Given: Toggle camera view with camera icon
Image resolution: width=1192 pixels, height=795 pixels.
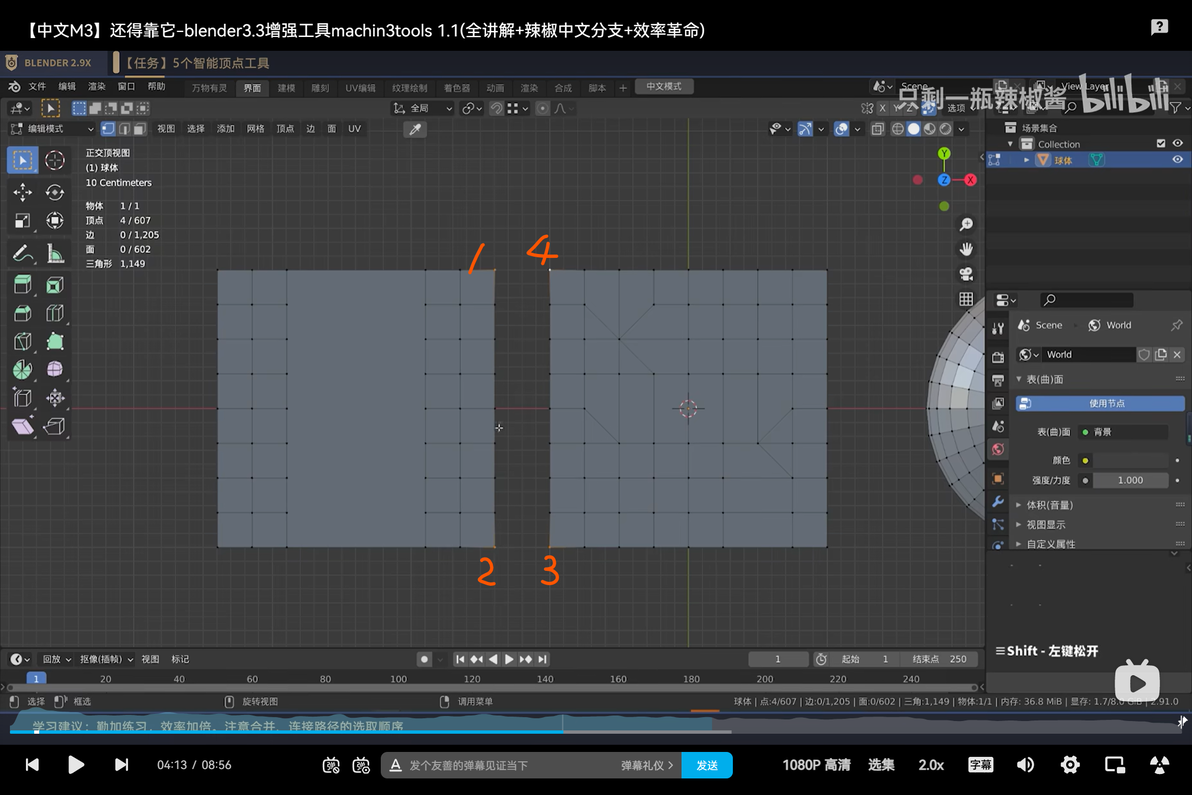Looking at the screenshot, I should pyautogui.click(x=966, y=274).
